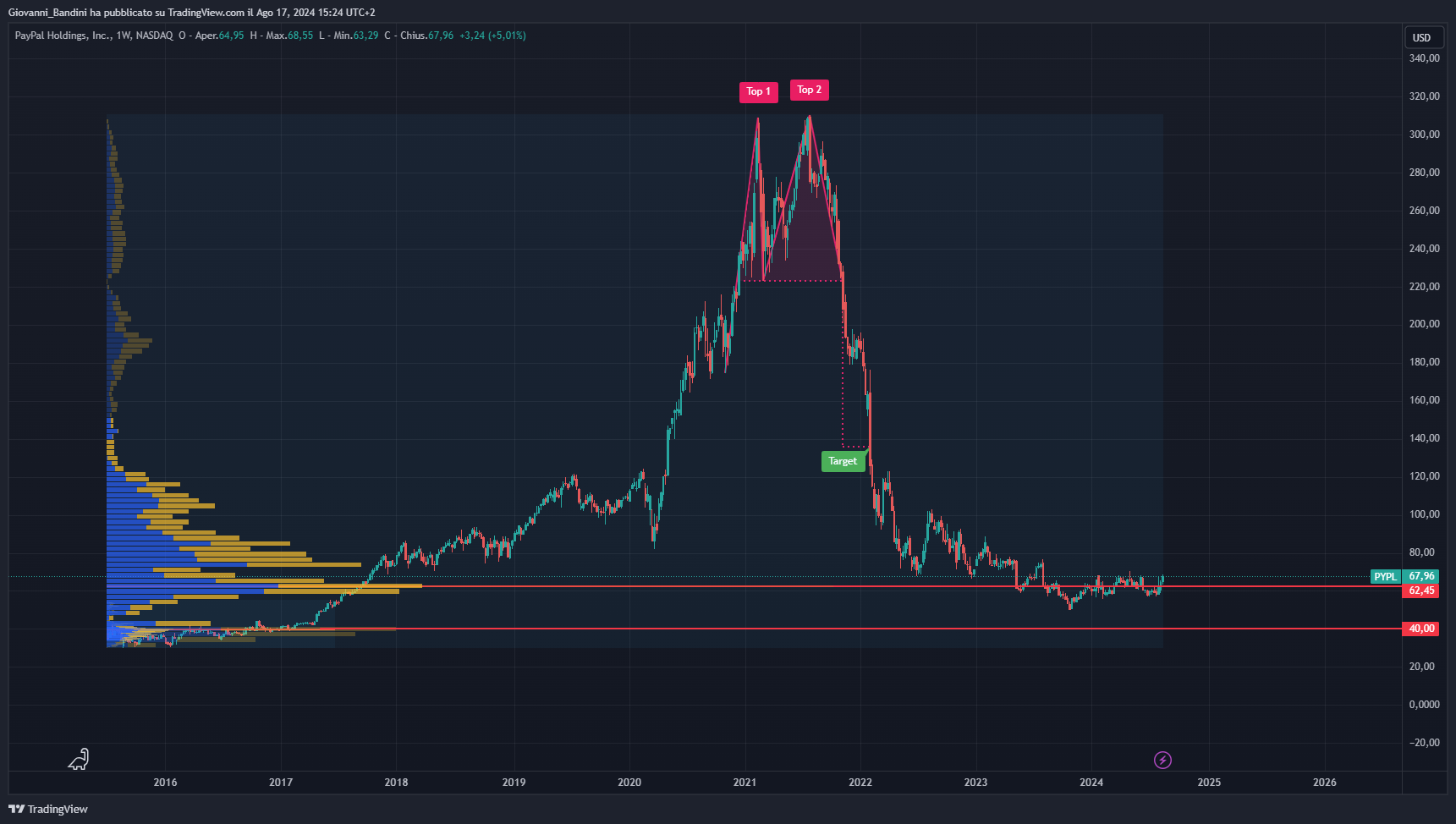Click the PayPal Holdings, Inc. symbol title
This screenshot has width=1456, height=824.
pyautogui.click(x=63, y=36)
